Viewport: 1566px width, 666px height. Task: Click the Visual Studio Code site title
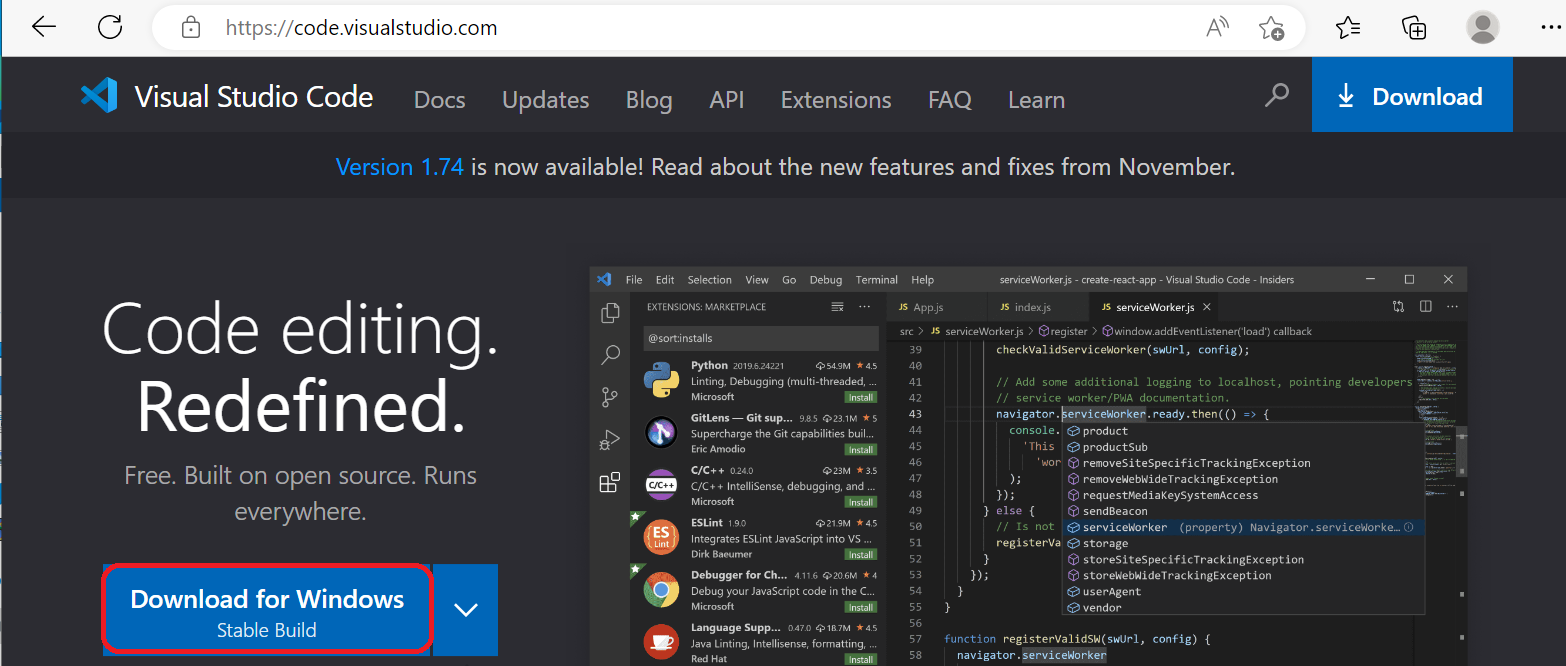[254, 97]
